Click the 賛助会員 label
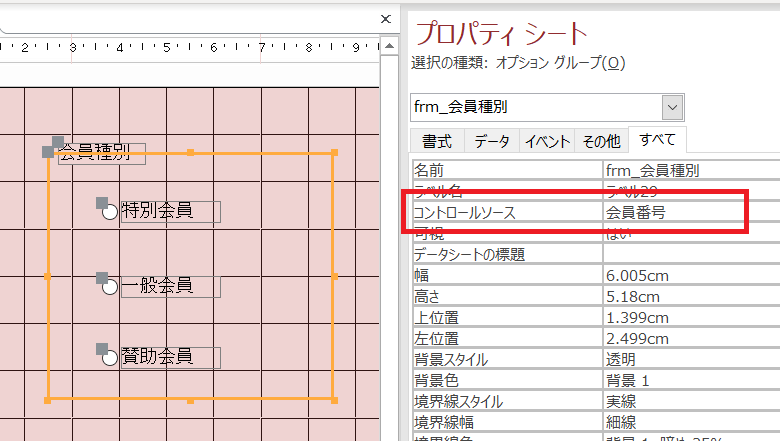The height and width of the screenshot is (441, 780). [171, 357]
